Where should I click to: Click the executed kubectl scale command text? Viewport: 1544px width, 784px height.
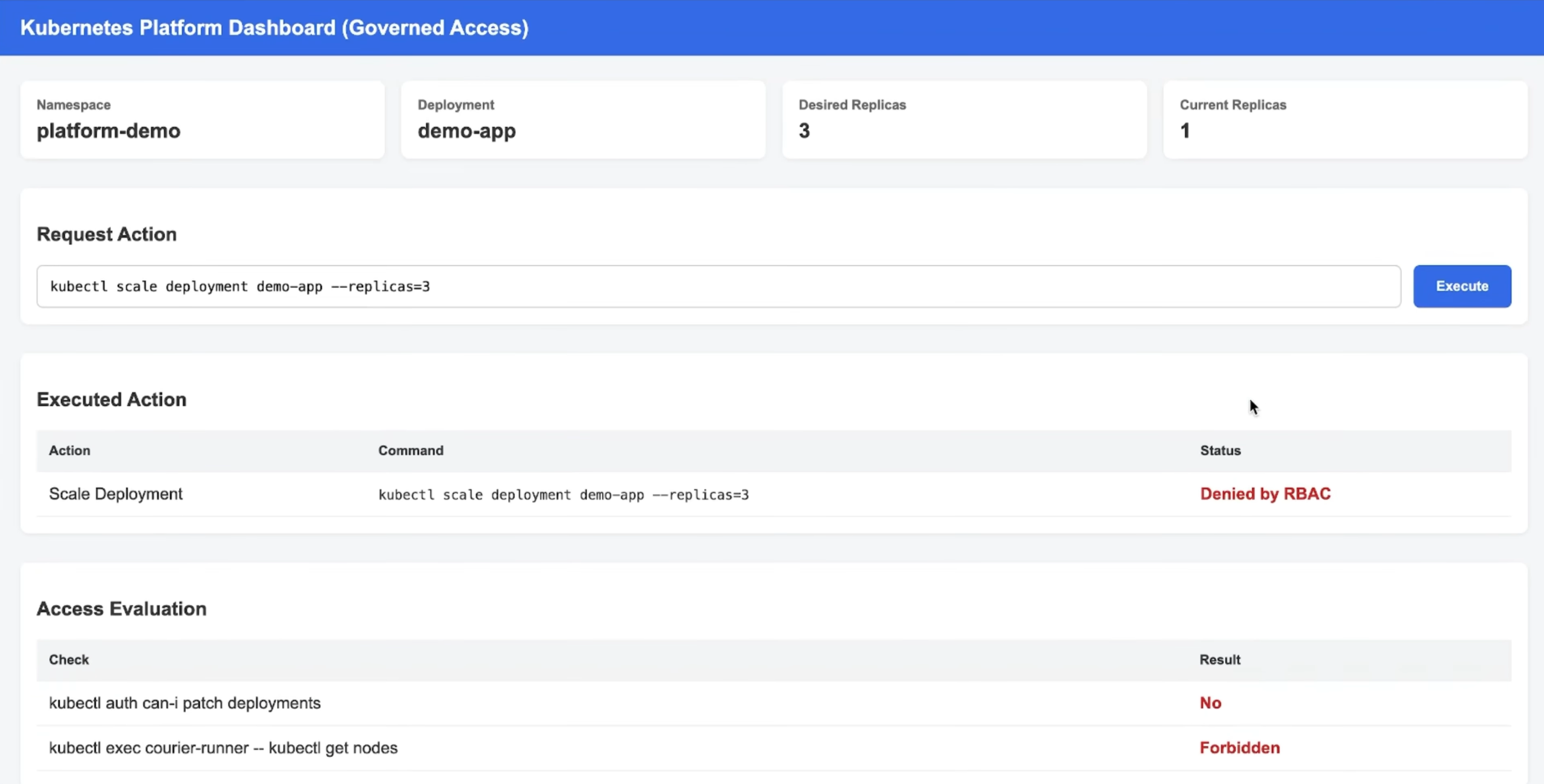pos(563,494)
